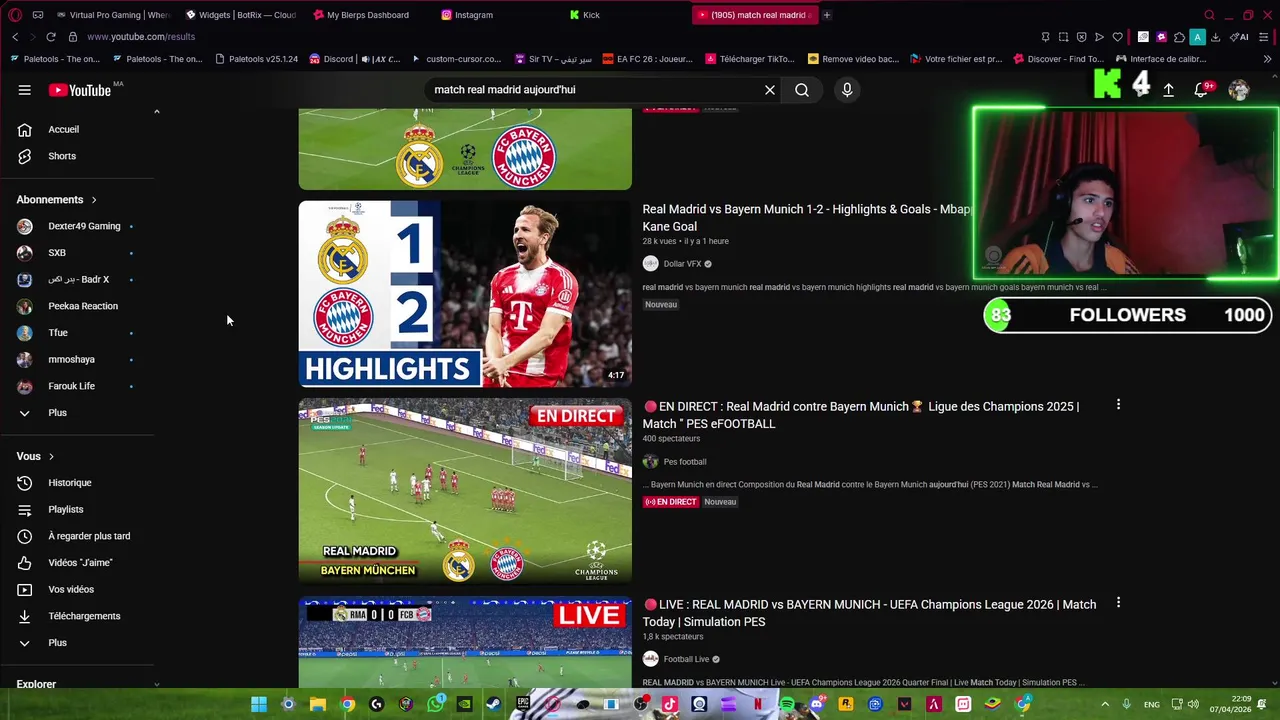Start voice search with the microphone
This screenshot has width=1280, height=720.
click(847, 90)
